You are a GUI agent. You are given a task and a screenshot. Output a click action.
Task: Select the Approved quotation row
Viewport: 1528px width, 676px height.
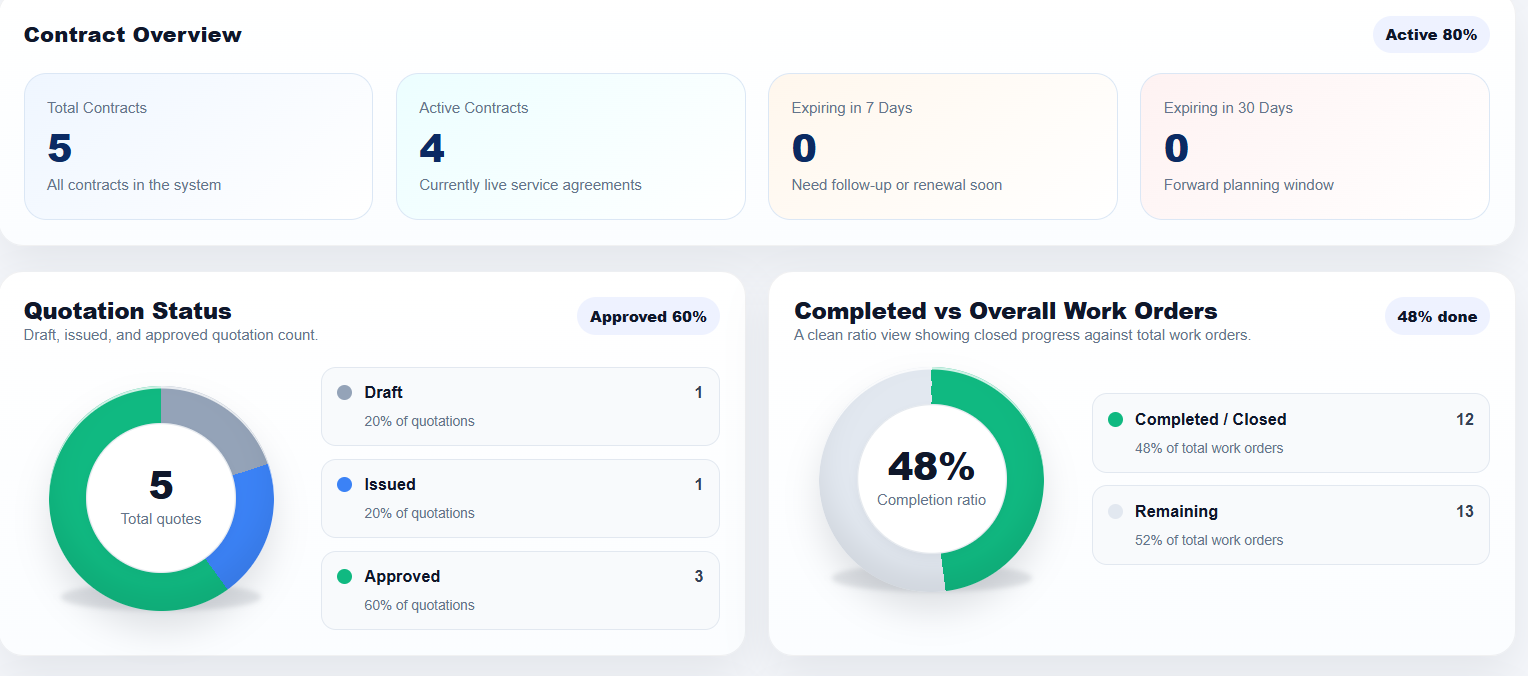point(520,590)
